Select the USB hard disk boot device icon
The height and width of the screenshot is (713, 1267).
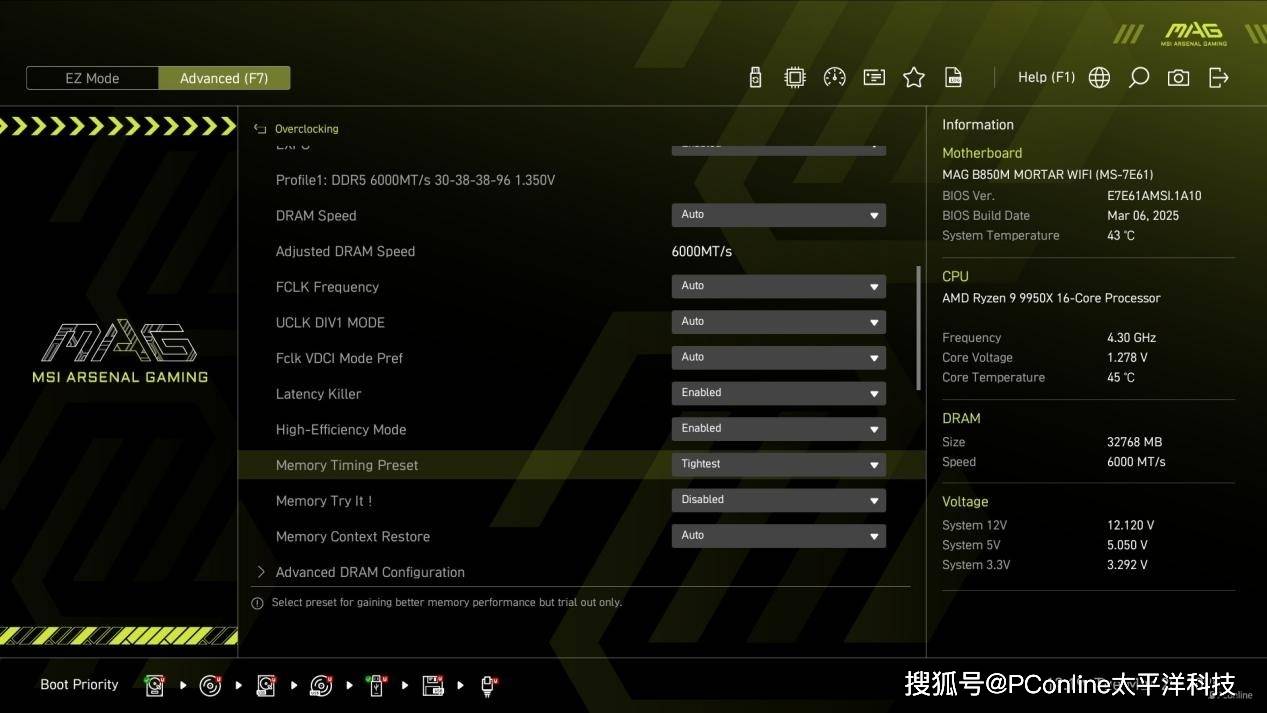pos(266,685)
